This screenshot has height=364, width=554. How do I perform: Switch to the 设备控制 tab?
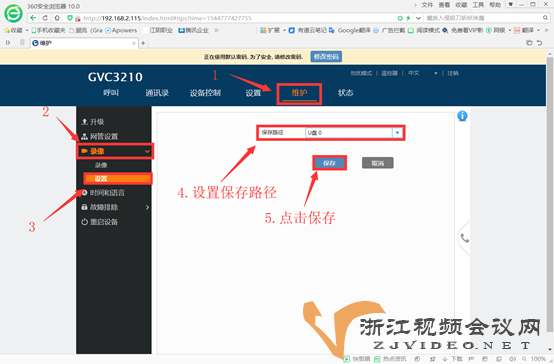[x=205, y=93]
